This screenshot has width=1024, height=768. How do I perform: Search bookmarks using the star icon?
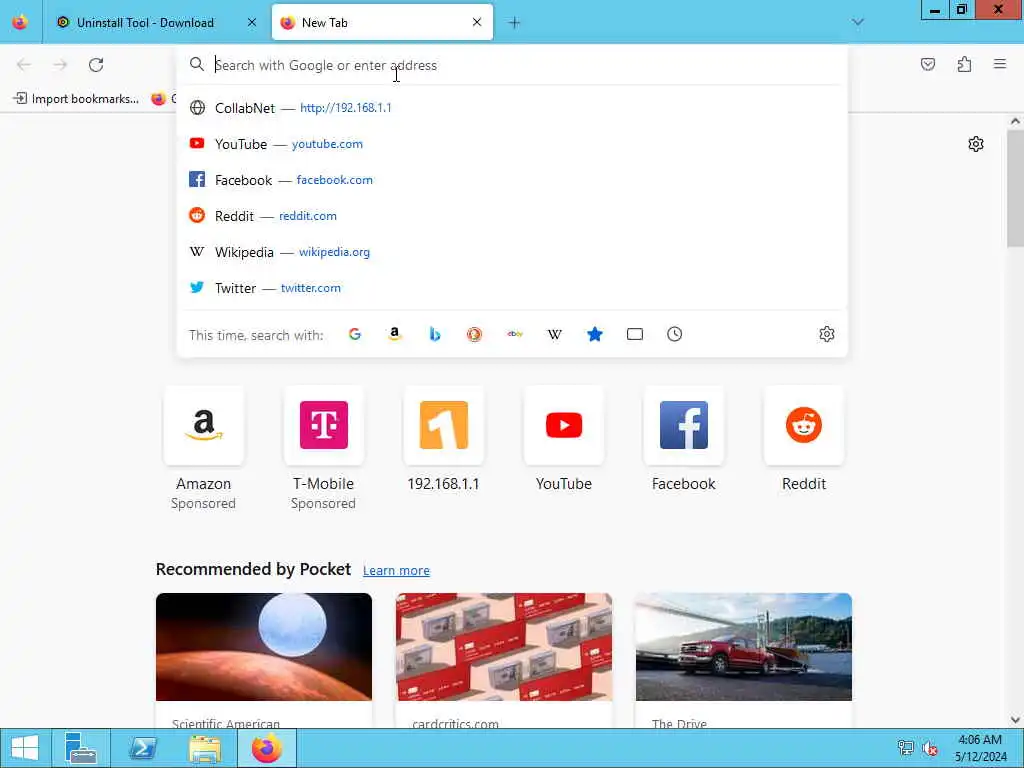pos(594,334)
